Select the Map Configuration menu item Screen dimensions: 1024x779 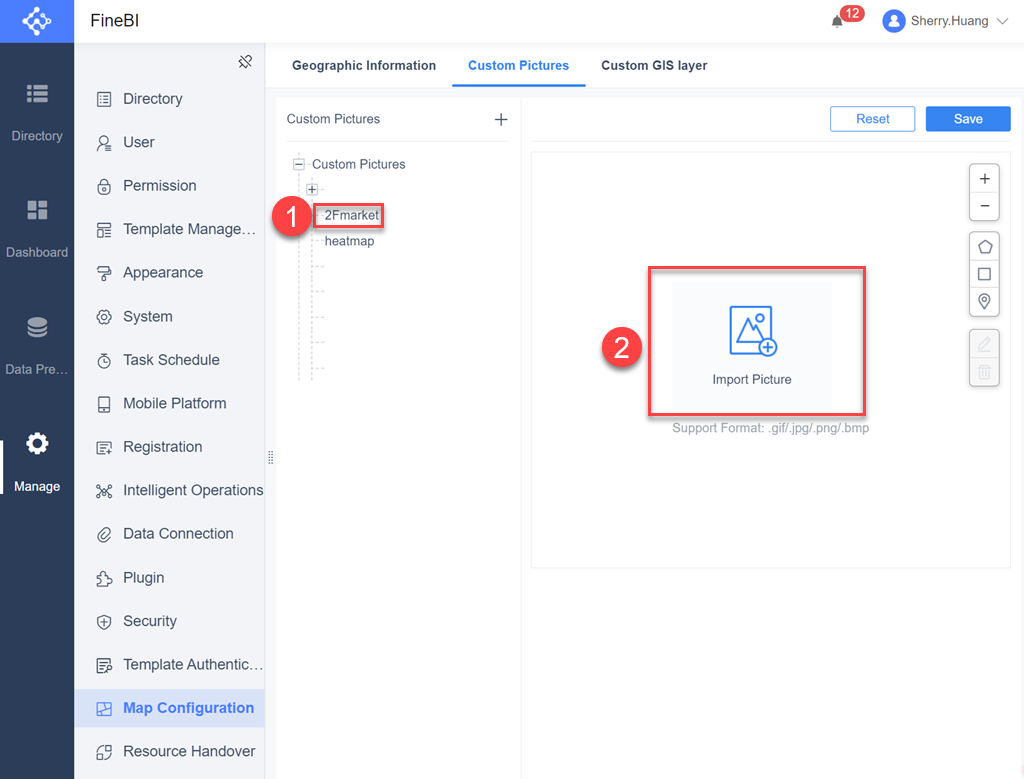click(170, 708)
